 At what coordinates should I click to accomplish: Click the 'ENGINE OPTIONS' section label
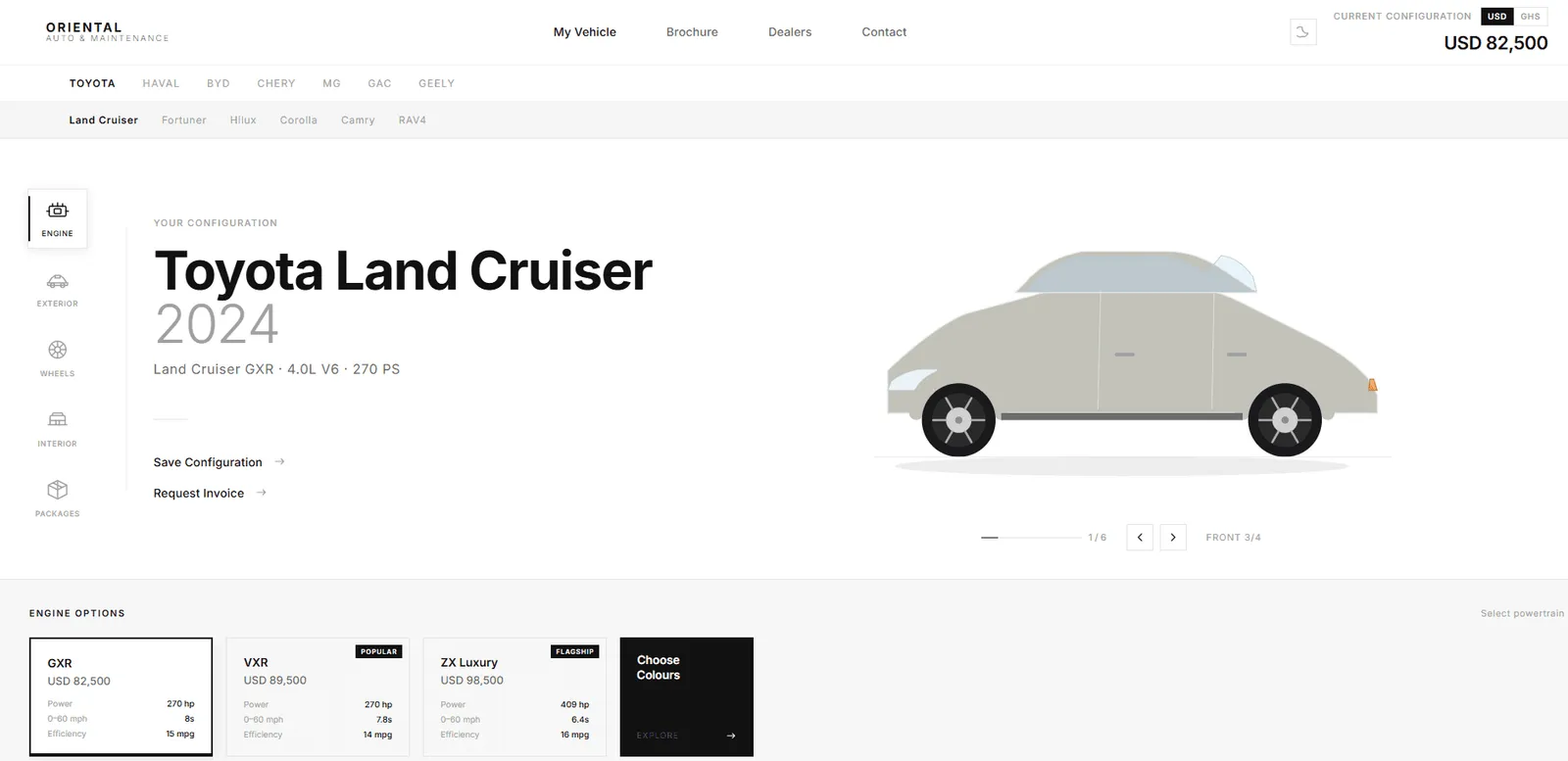(77, 614)
